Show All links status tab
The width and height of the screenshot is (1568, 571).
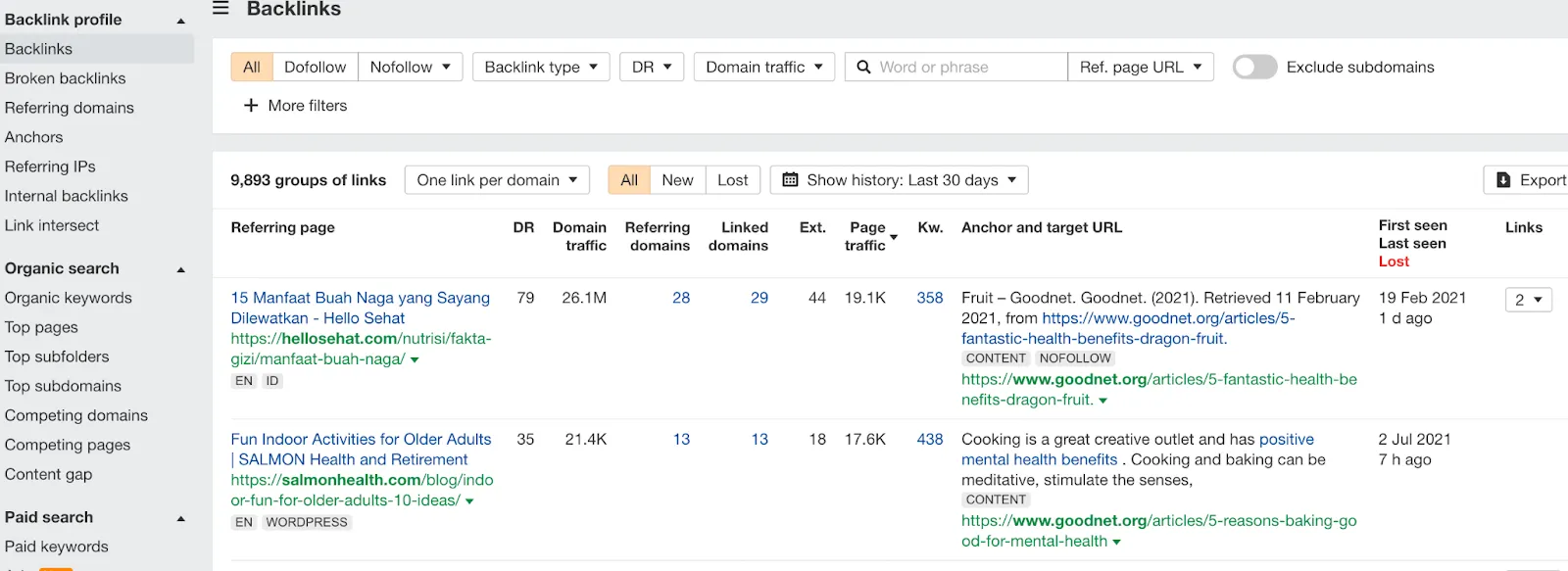pyautogui.click(x=629, y=180)
